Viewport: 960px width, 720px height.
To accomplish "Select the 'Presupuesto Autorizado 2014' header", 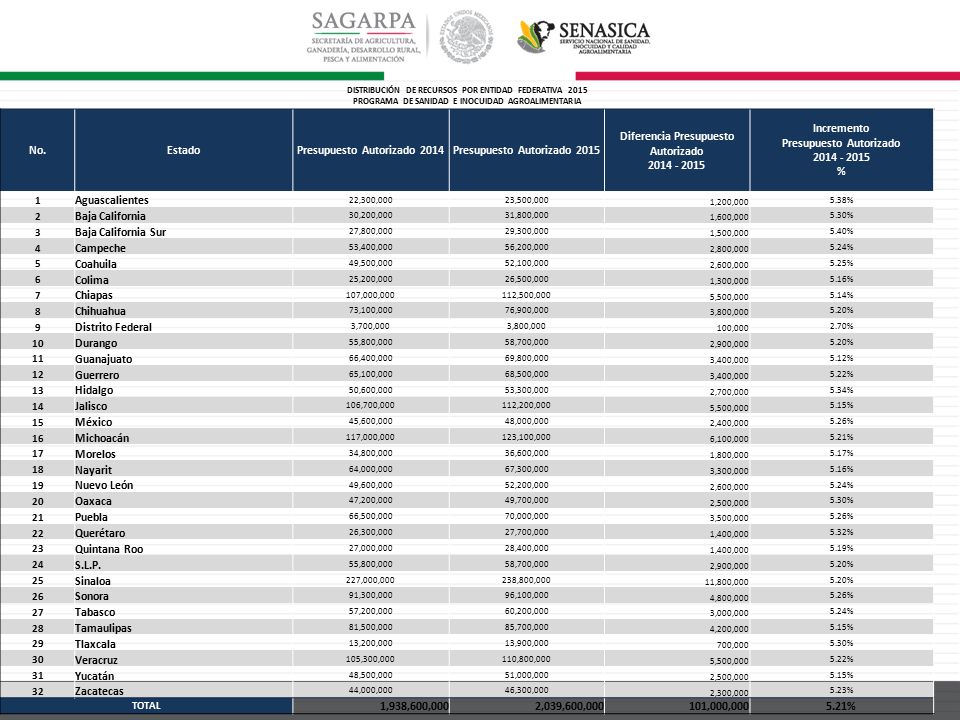I will tap(370, 150).
